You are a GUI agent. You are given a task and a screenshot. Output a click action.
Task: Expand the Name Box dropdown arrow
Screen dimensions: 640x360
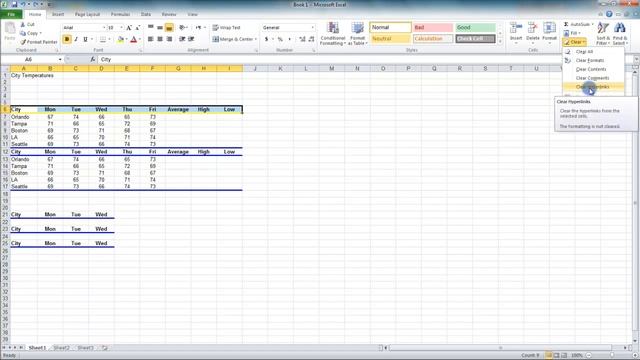coord(60,60)
